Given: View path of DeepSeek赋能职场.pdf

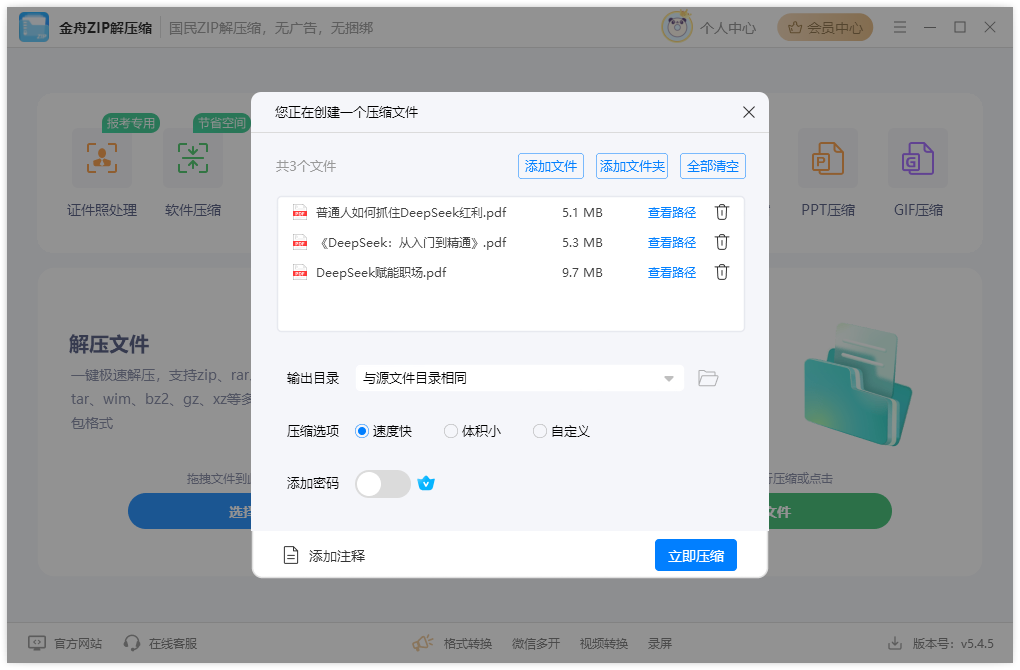Looking at the screenshot, I should (x=672, y=273).
